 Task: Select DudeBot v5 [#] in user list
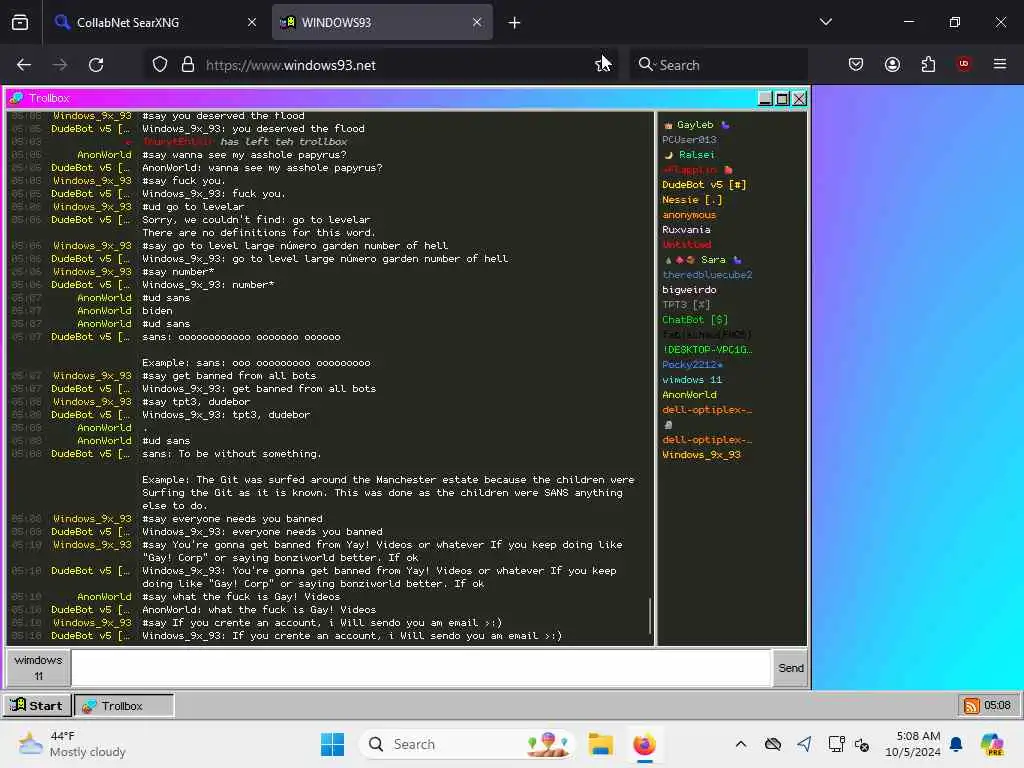coord(704,185)
